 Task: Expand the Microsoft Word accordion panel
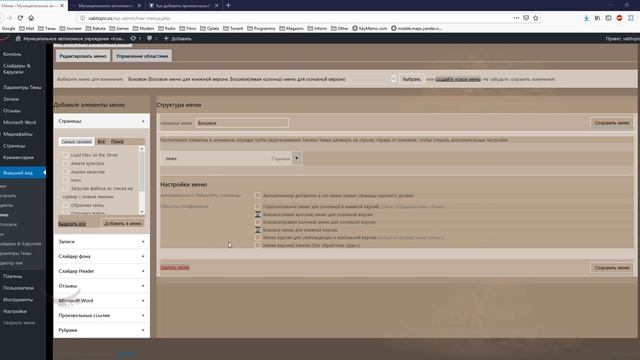tap(102, 300)
